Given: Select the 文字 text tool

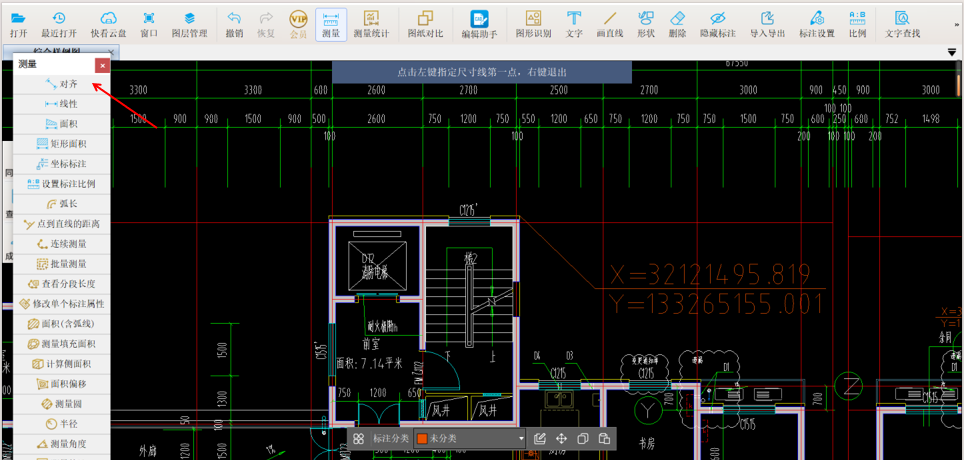Looking at the screenshot, I should pyautogui.click(x=574, y=25).
